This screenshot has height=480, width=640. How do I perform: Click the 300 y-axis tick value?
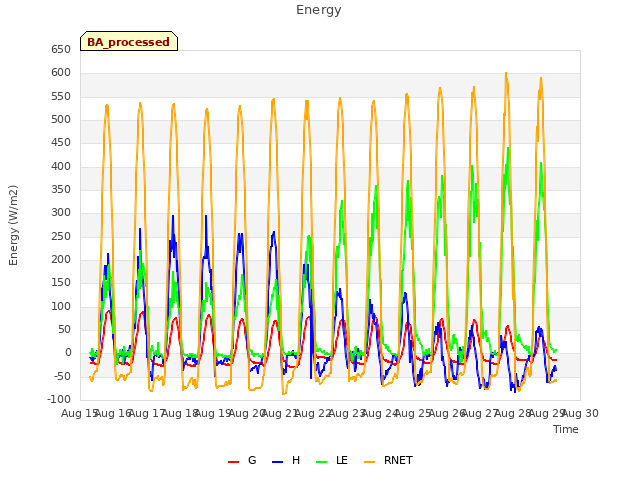[x=61, y=213]
